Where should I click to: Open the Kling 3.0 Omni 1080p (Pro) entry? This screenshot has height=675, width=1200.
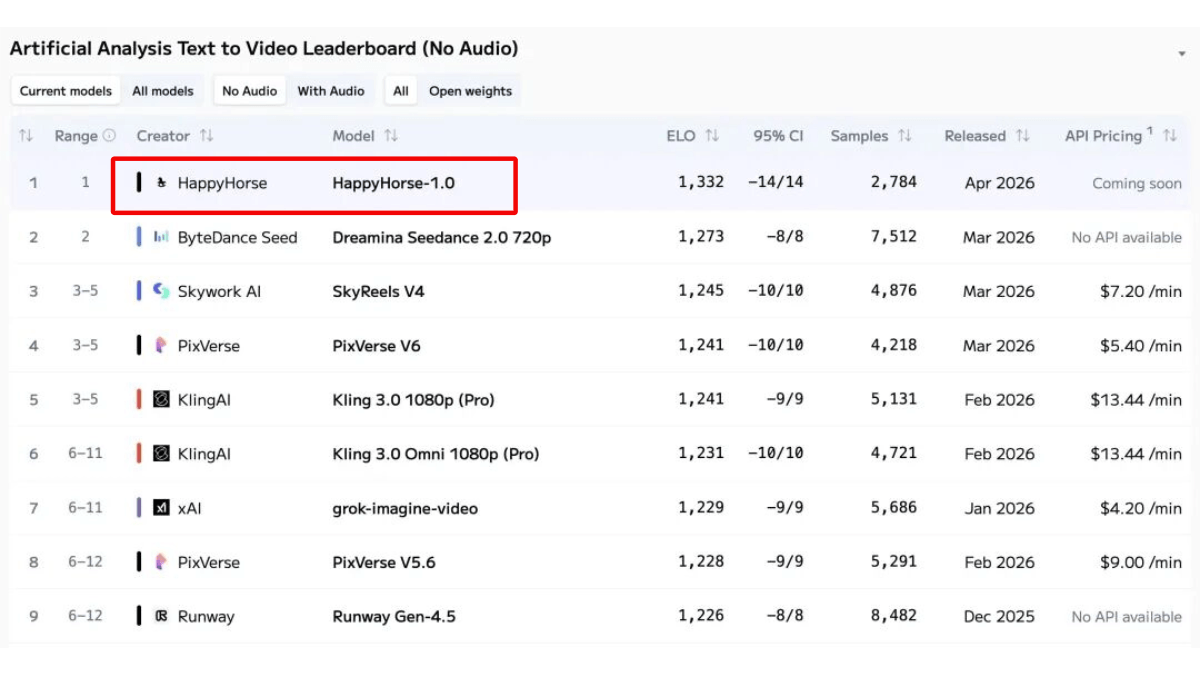[435, 454]
